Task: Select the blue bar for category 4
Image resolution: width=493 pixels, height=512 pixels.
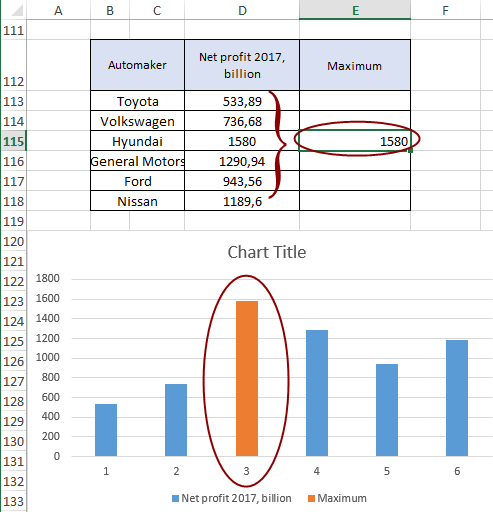Action: click(317, 393)
